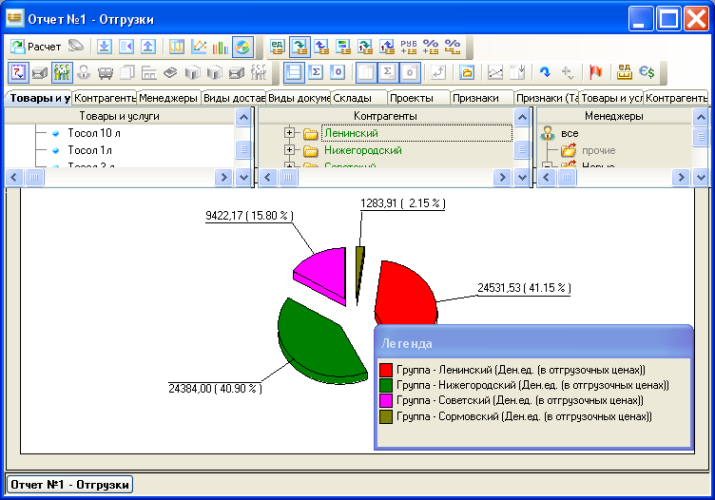Image resolution: width=715 pixels, height=500 pixels.
Task: Click the blue curved arrow icon
Action: click(x=545, y=72)
